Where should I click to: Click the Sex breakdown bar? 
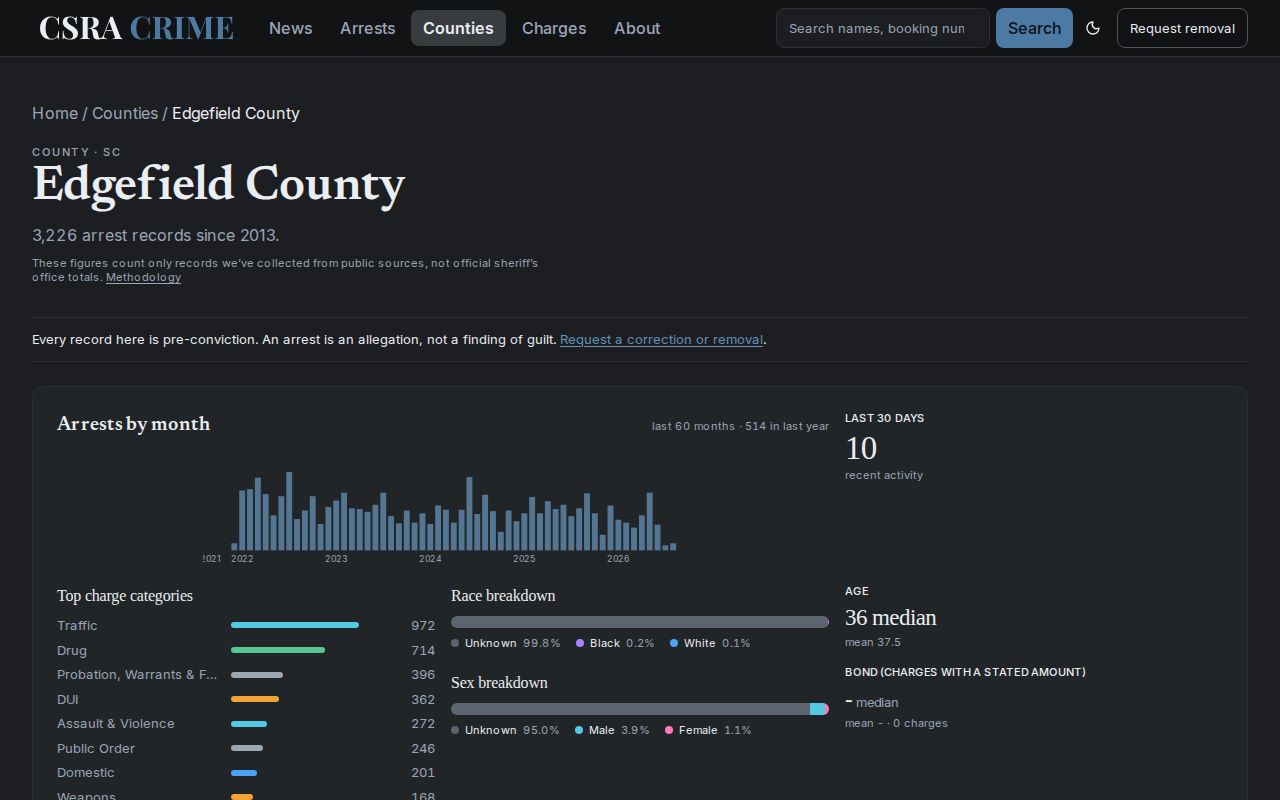tap(640, 709)
